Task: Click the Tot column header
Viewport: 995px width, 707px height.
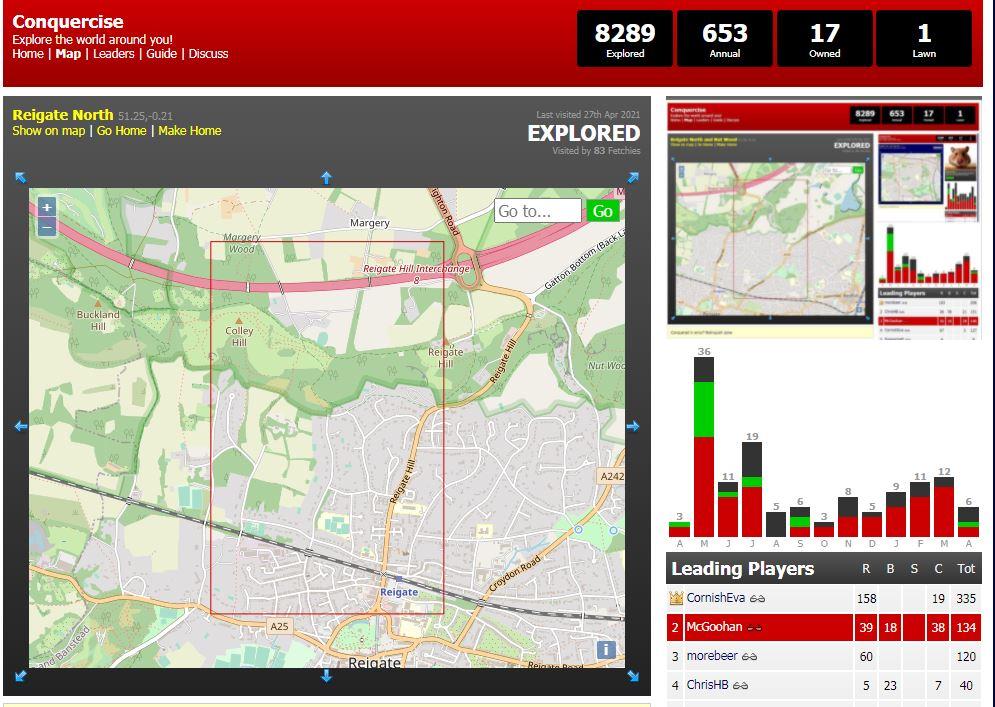Action: click(x=966, y=569)
